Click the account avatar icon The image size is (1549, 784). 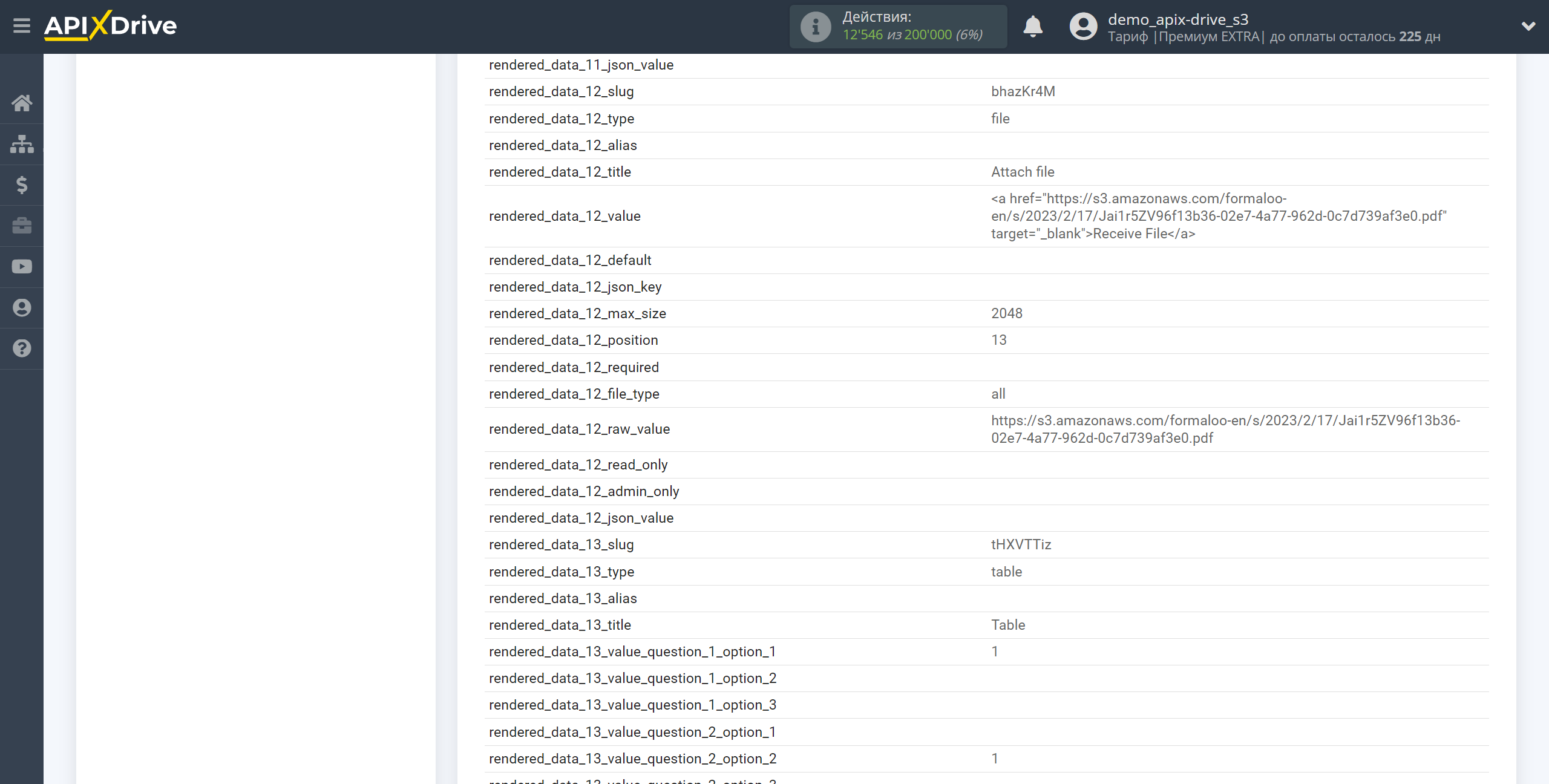(1083, 27)
